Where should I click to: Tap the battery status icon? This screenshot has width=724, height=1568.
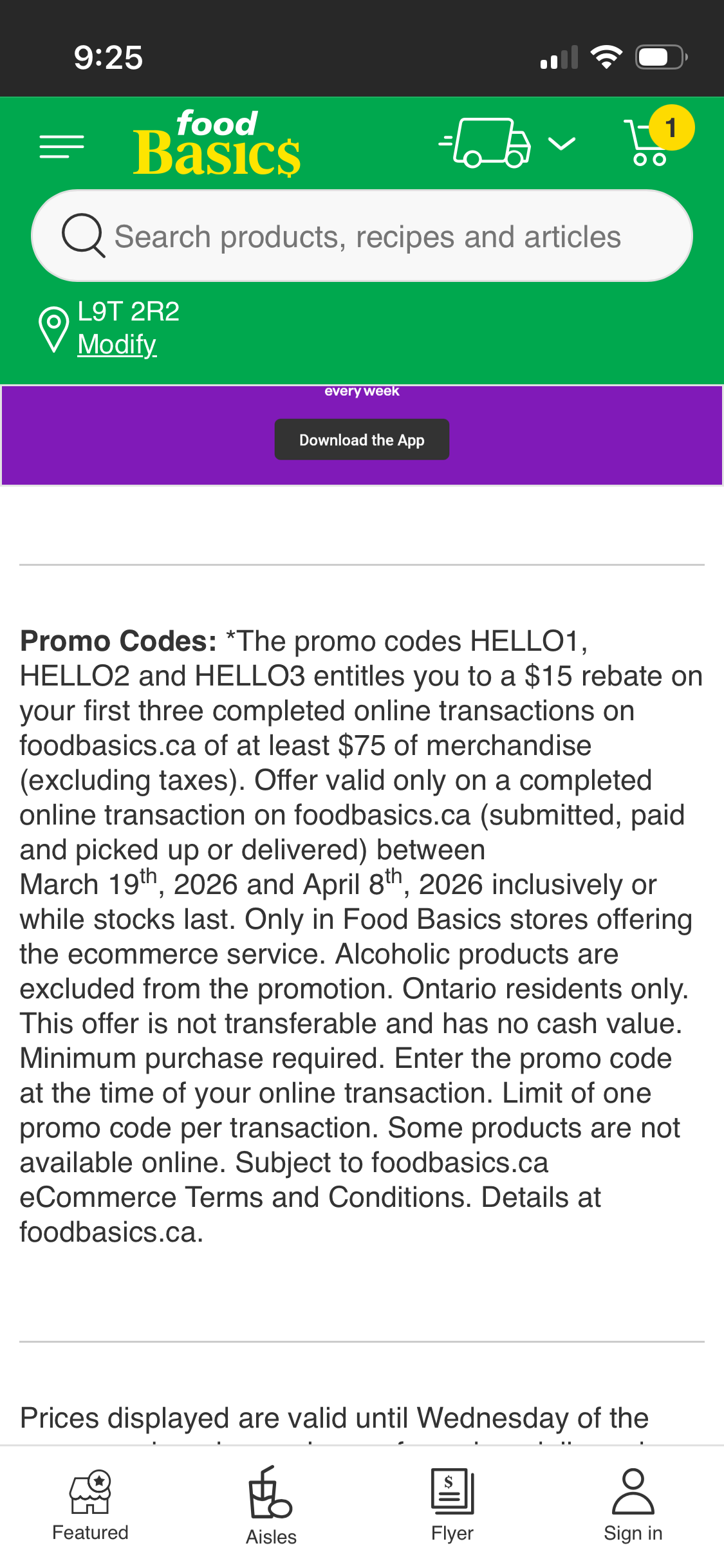click(661, 57)
